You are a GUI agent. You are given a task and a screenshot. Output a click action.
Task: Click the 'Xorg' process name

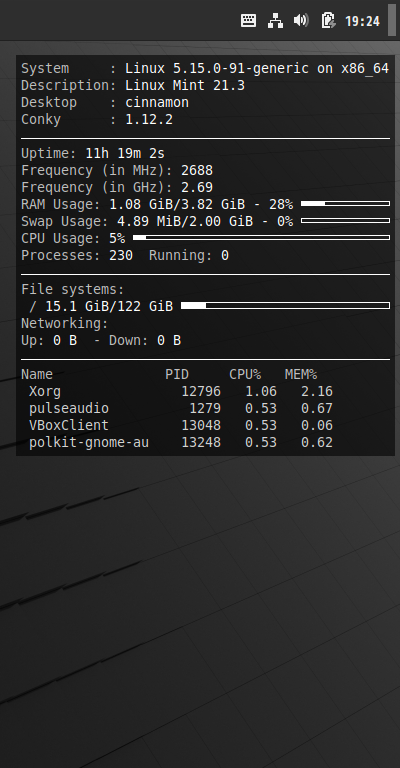pyautogui.click(x=45, y=392)
